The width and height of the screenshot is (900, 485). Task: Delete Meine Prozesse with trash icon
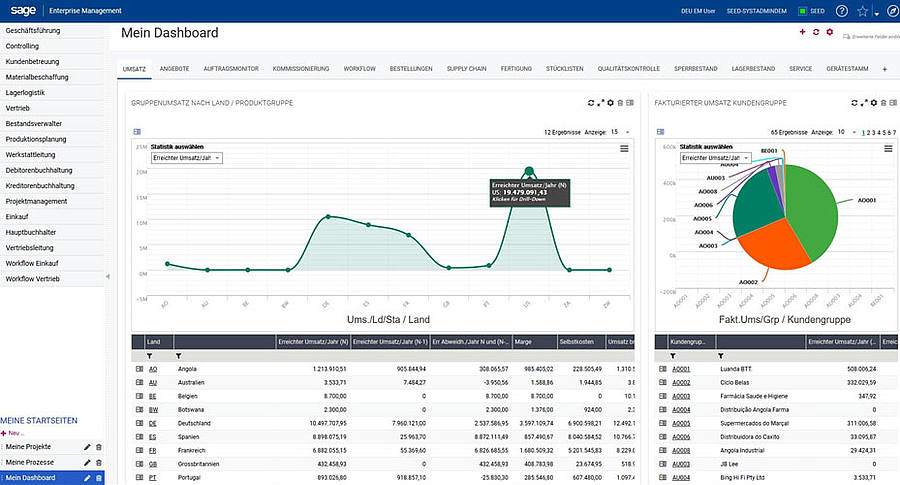pos(99,462)
